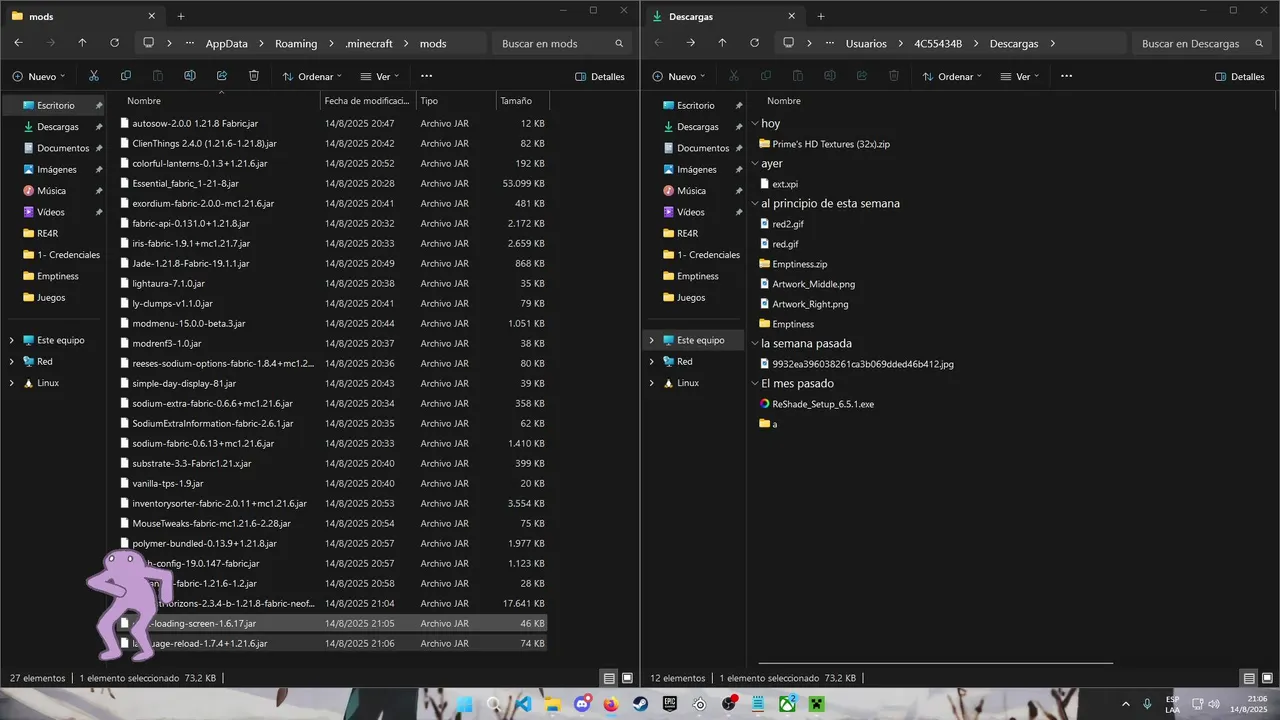1280x720 pixels.
Task: Open Epic Games Launcher from taskbar
Action: point(669,704)
